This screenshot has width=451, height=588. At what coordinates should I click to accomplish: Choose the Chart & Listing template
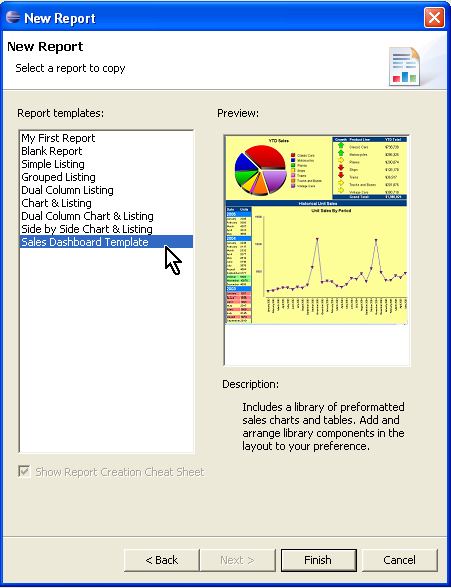tap(56, 203)
